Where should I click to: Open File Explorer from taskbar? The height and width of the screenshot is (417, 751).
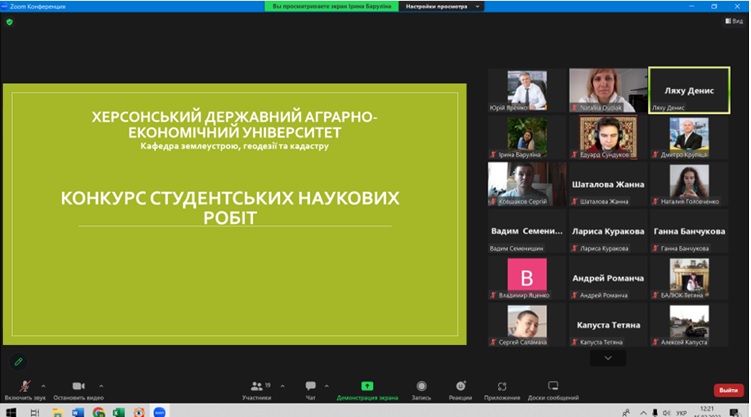tap(57, 412)
